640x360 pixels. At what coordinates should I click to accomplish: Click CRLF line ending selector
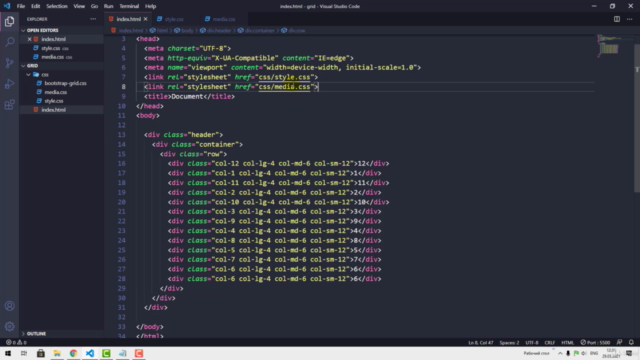tap(549, 342)
